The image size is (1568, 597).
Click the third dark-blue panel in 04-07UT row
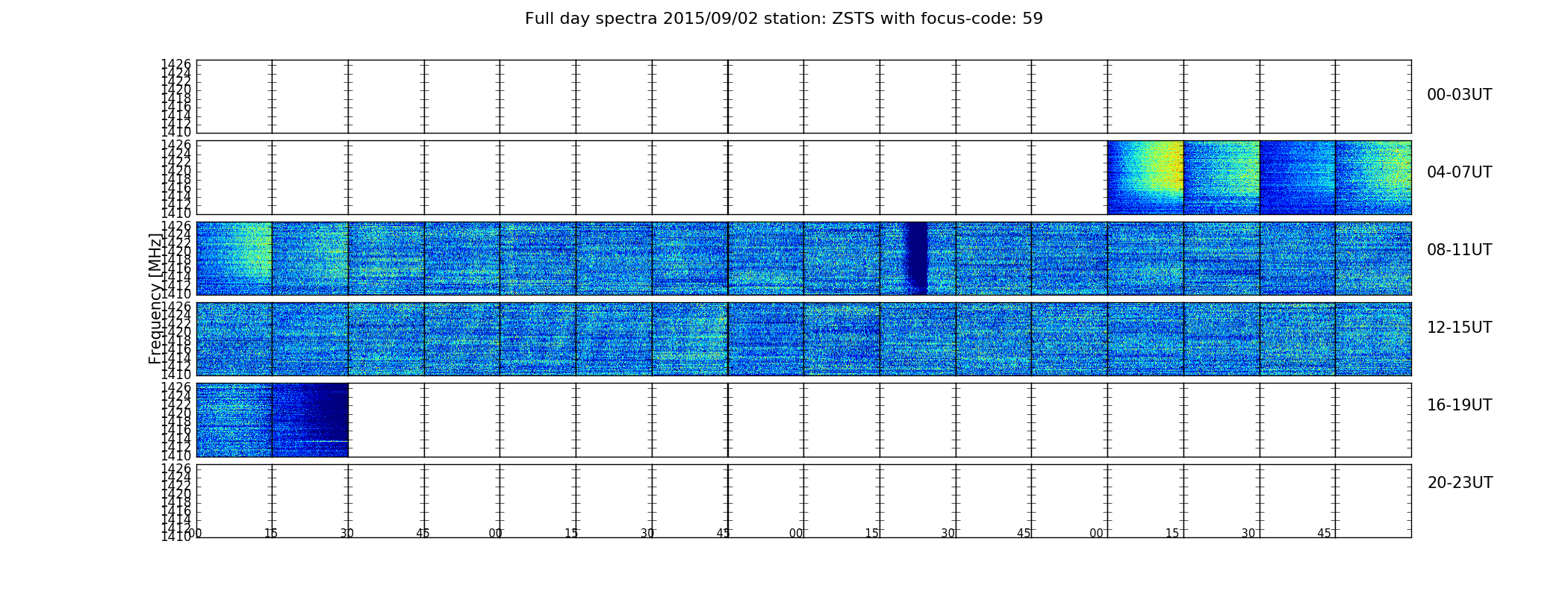pyautogui.click(x=1297, y=178)
